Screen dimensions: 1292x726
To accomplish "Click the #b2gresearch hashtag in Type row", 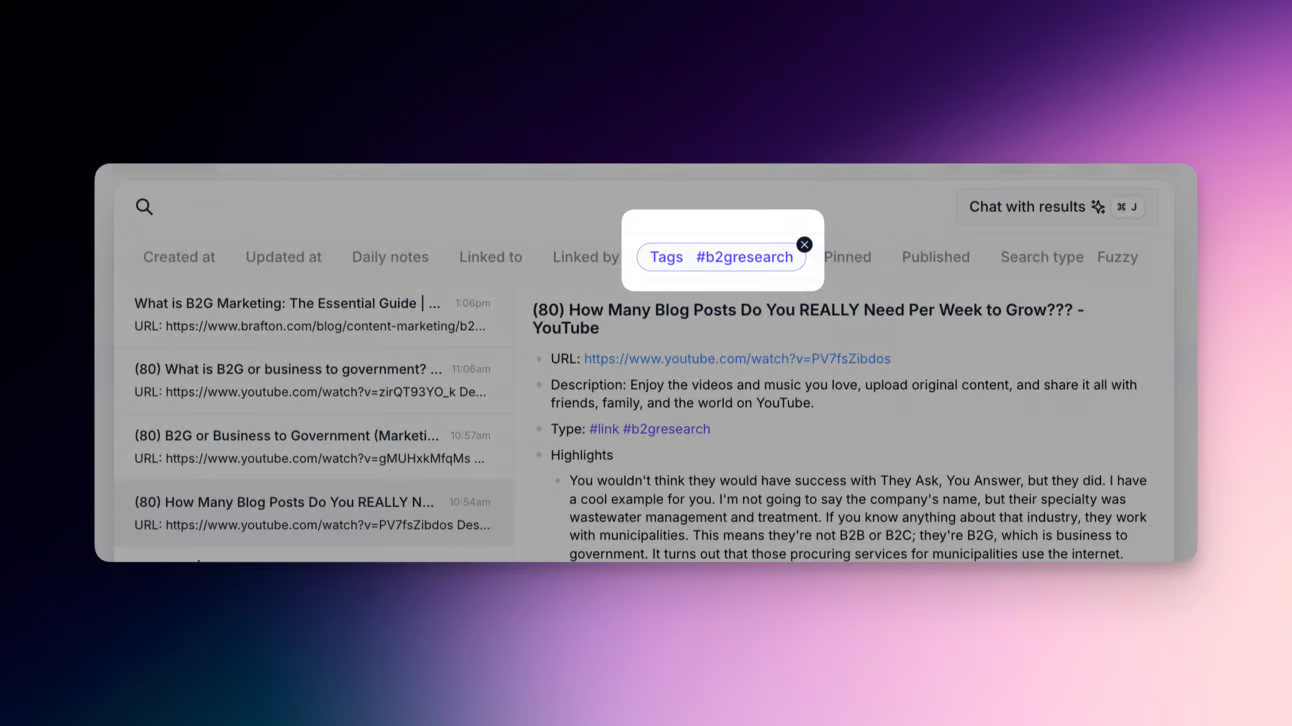I will [667, 428].
